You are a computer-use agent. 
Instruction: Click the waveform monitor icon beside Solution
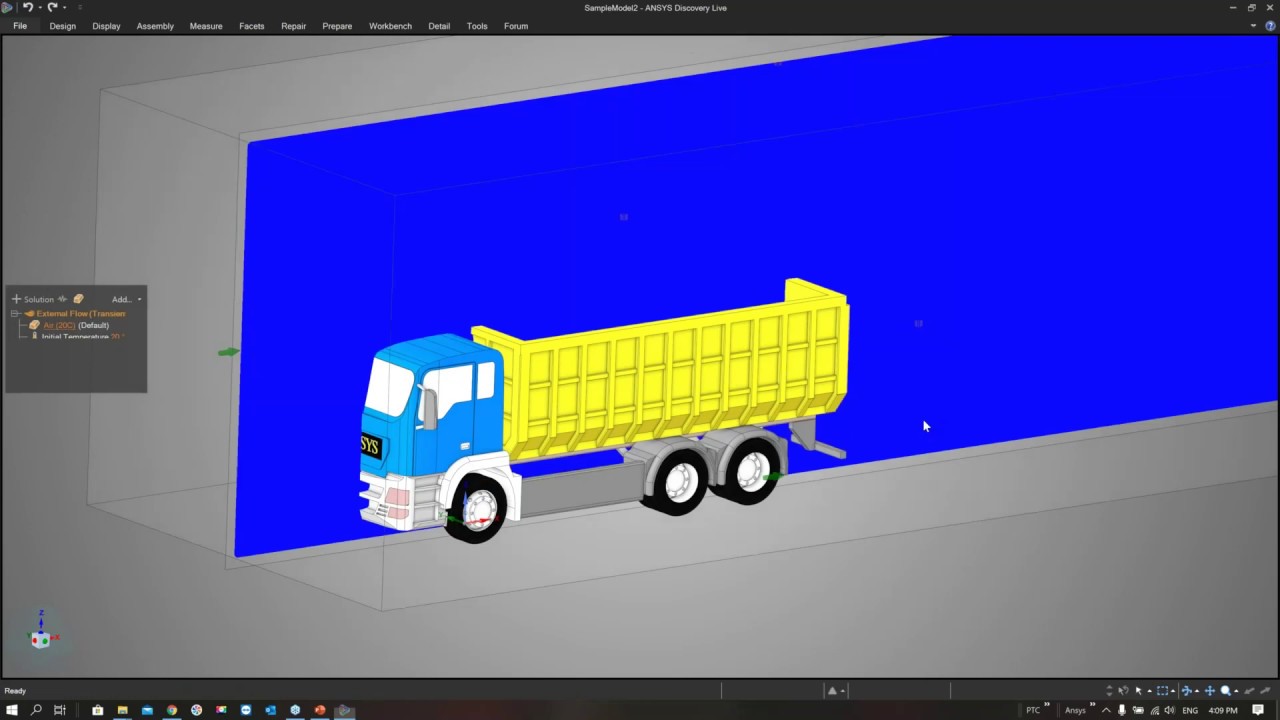tap(62, 299)
